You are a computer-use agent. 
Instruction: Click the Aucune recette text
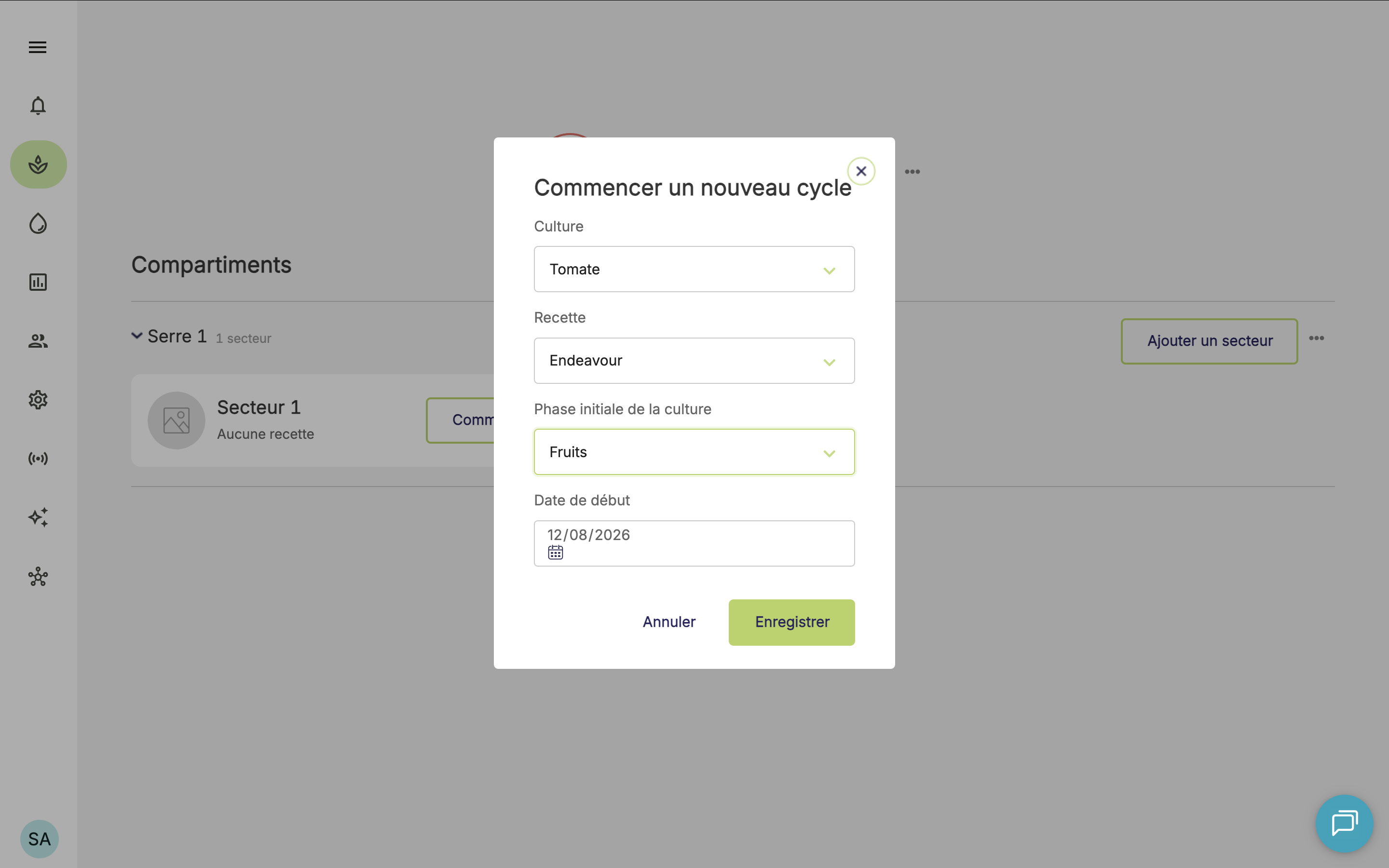[x=265, y=434]
